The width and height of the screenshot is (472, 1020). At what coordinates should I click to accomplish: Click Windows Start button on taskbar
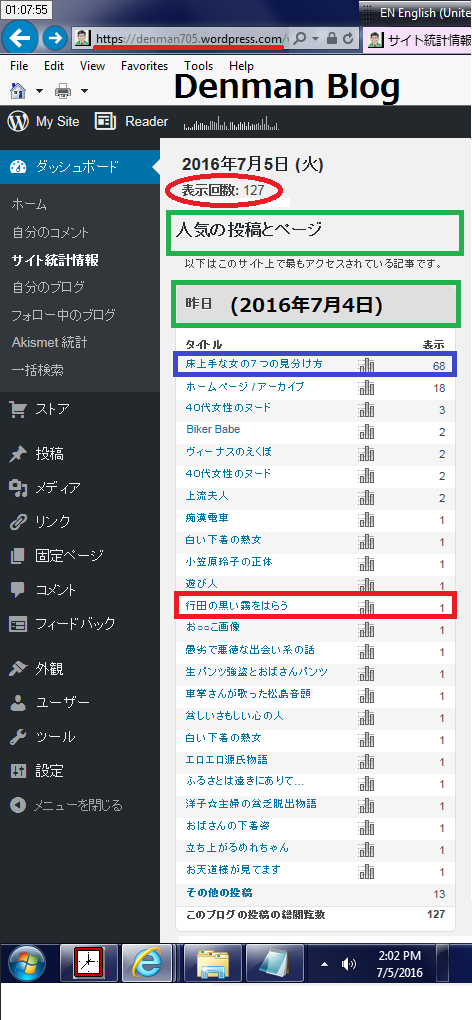(x=27, y=963)
